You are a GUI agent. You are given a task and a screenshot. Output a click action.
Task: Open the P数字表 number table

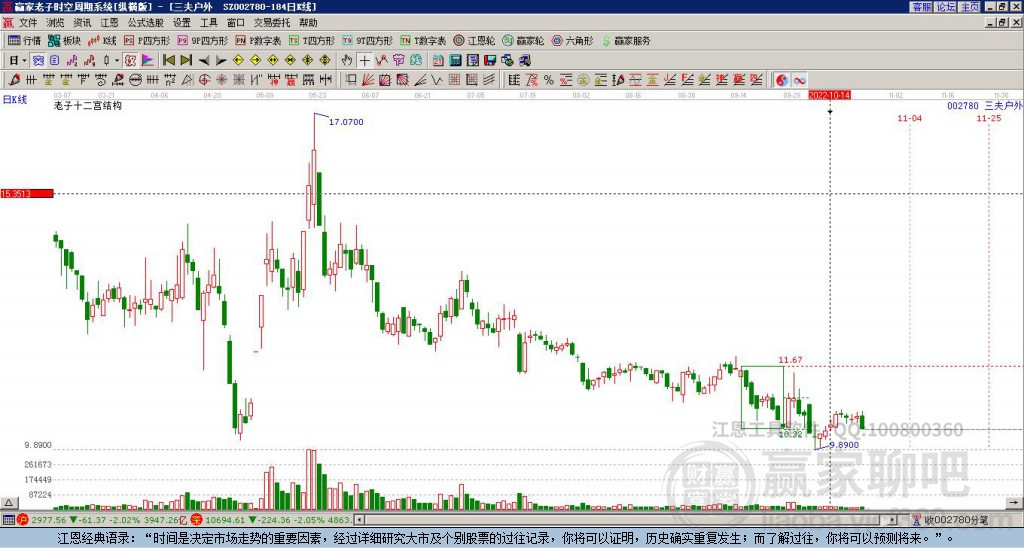point(258,40)
